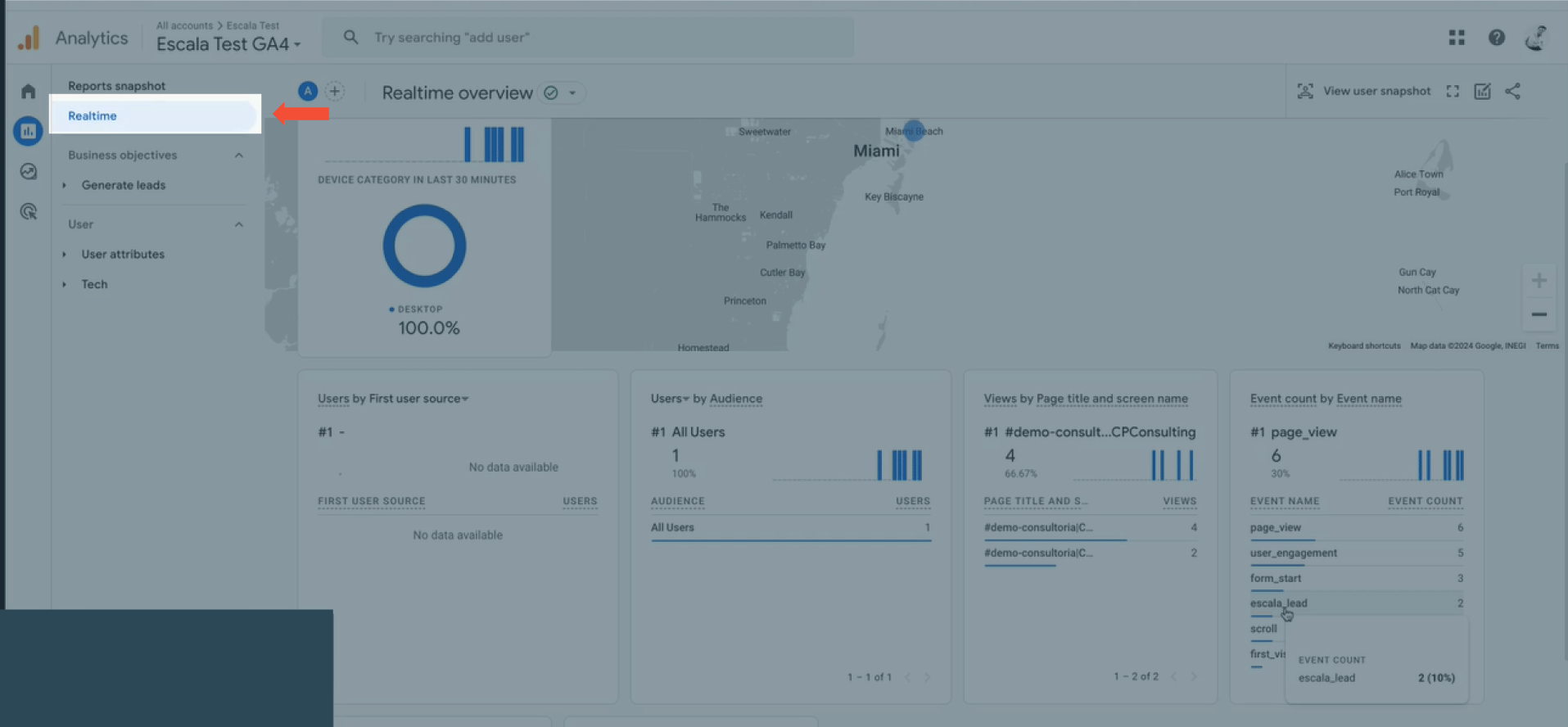Expand the Generate leads item
1568x727 pixels.
[x=64, y=186]
